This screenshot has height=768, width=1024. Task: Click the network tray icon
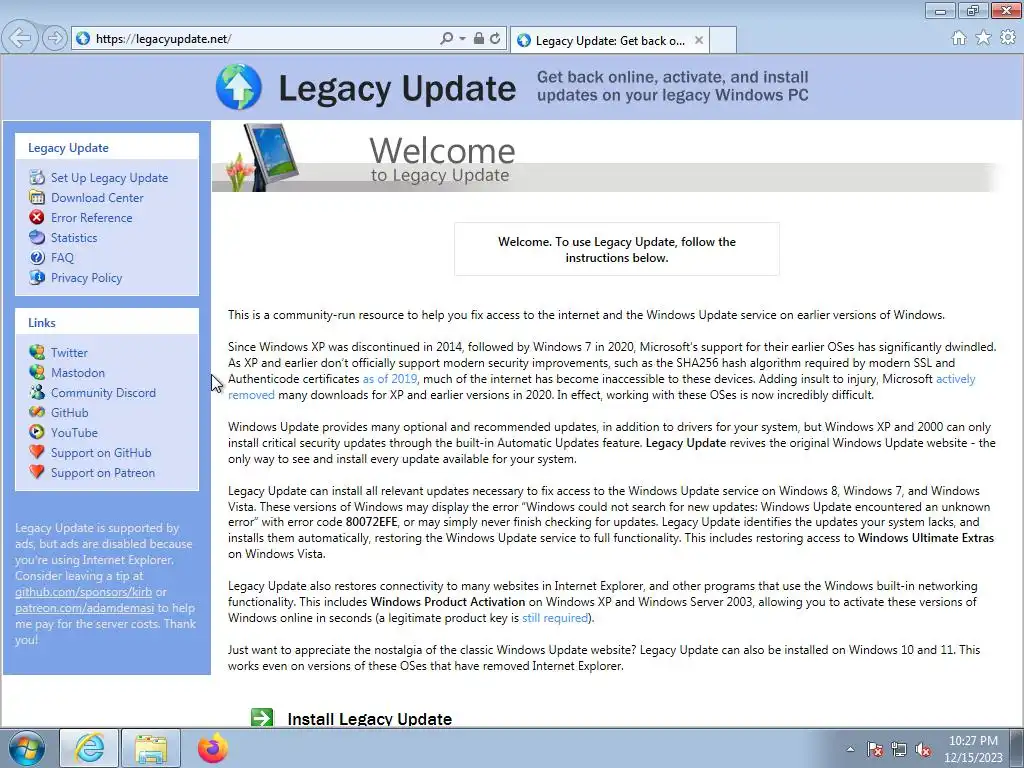pos(899,749)
